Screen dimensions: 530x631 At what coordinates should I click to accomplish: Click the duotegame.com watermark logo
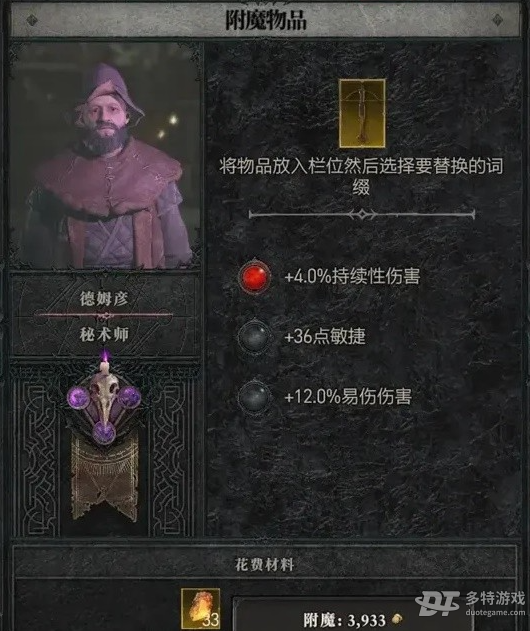[471, 604]
